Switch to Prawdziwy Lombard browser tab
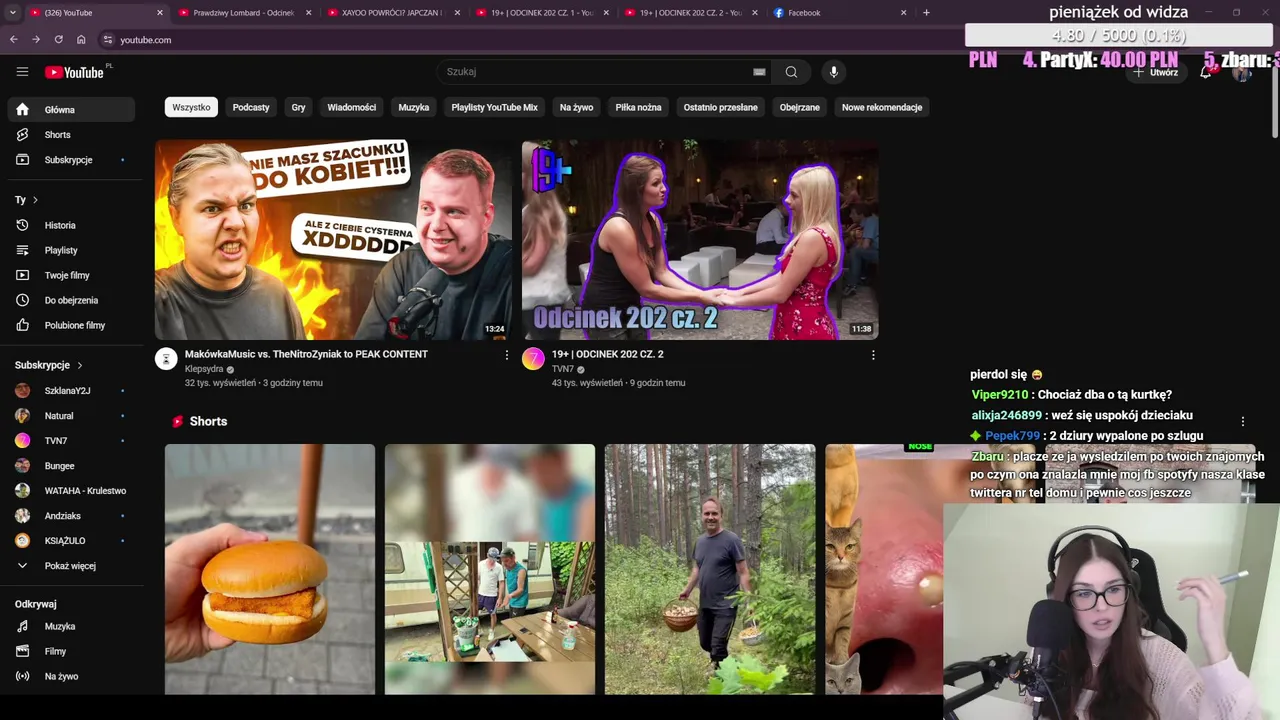Viewport: 1280px width, 720px height. pos(245,13)
